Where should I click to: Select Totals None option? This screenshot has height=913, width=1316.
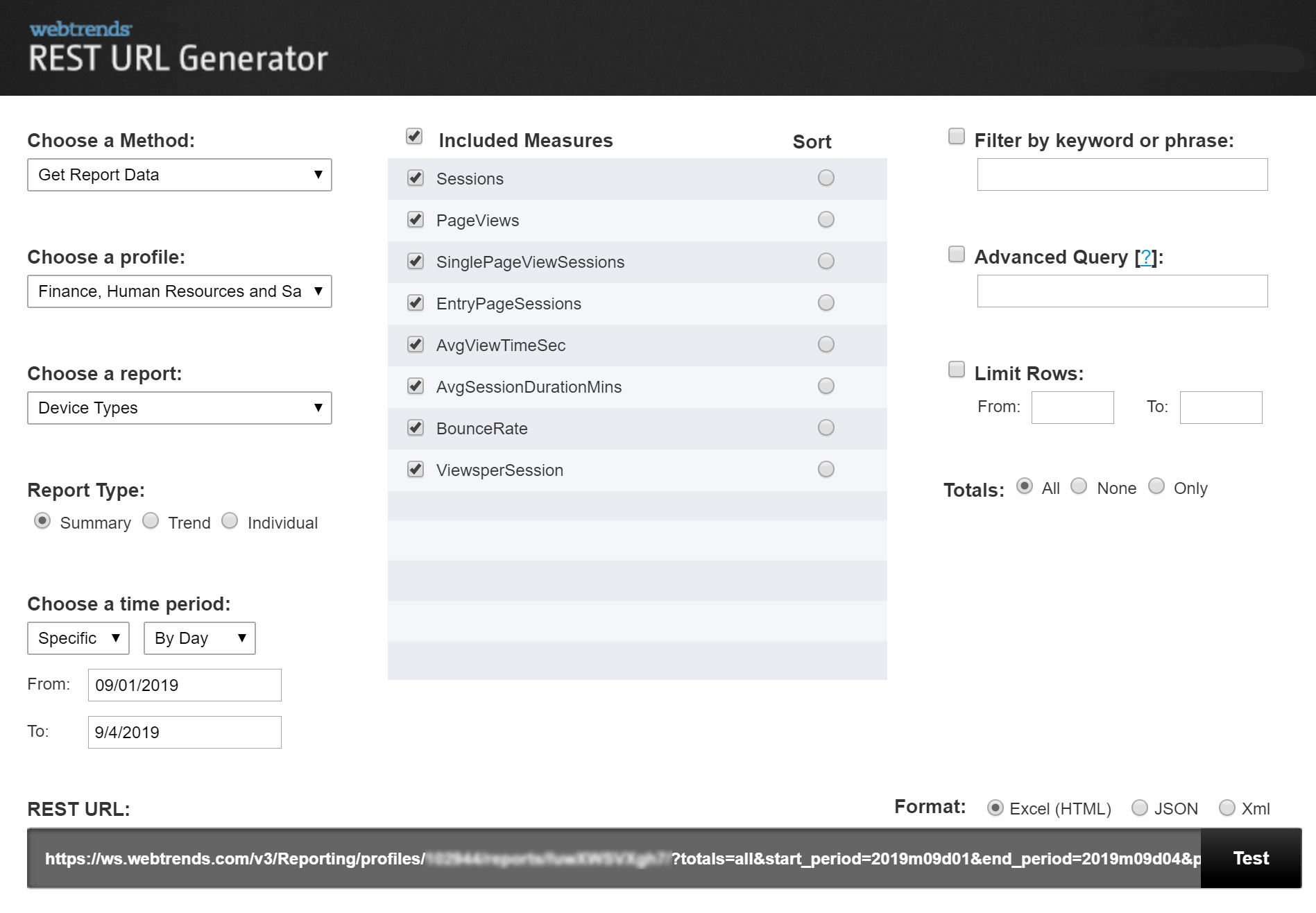[x=1079, y=486]
